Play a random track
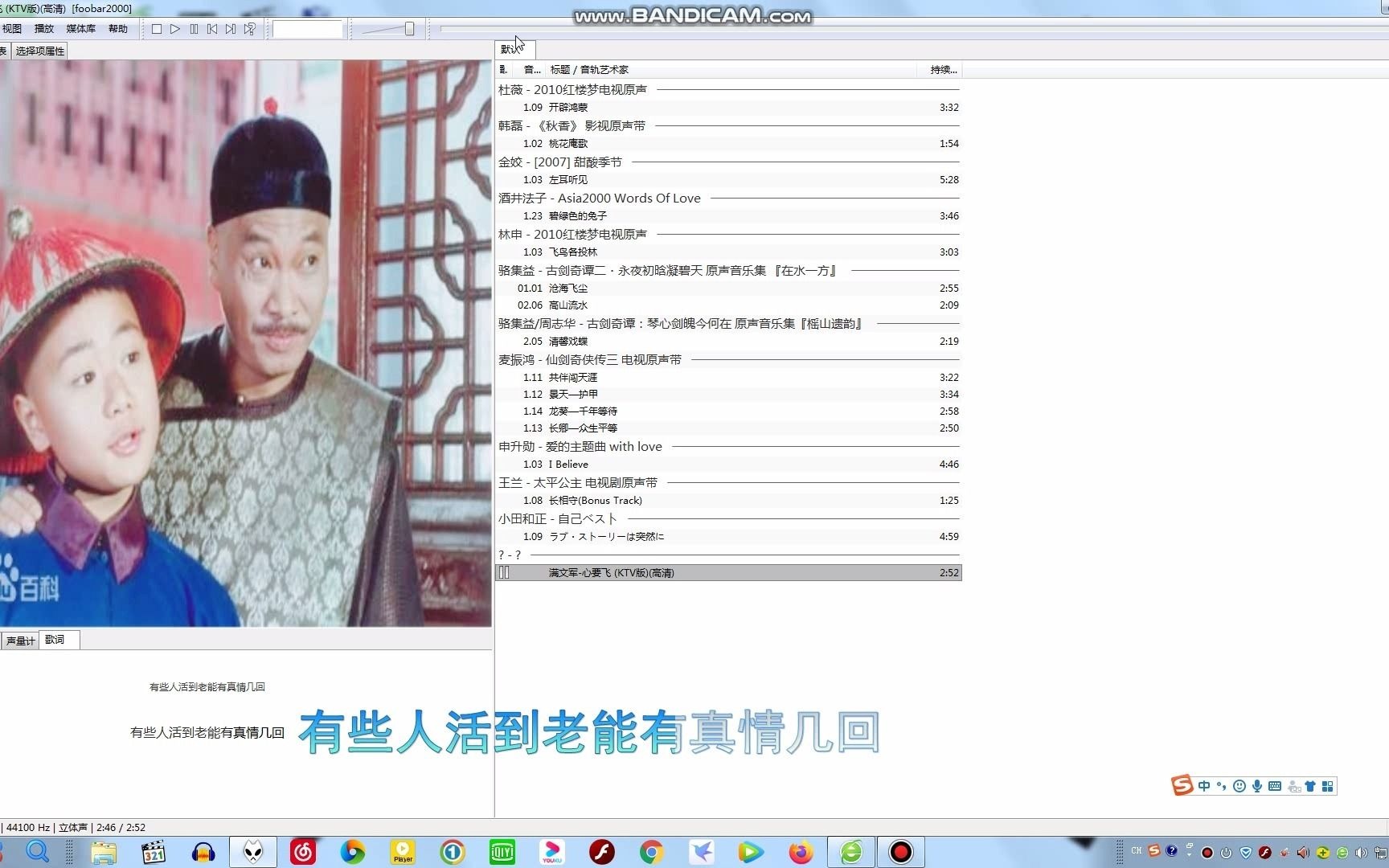This screenshot has width=1389, height=868. [250, 29]
